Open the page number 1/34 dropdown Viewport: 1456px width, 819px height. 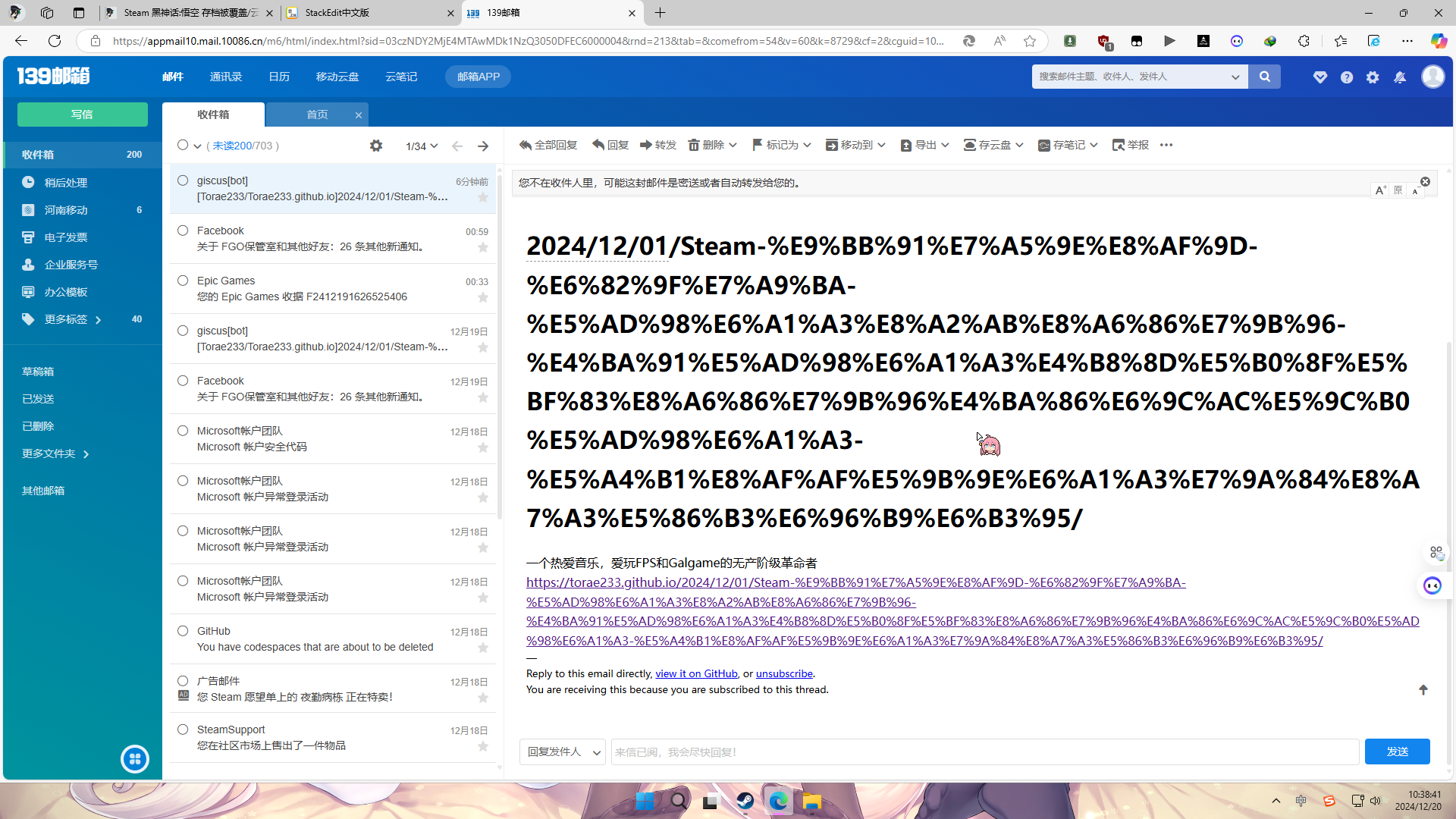(422, 146)
